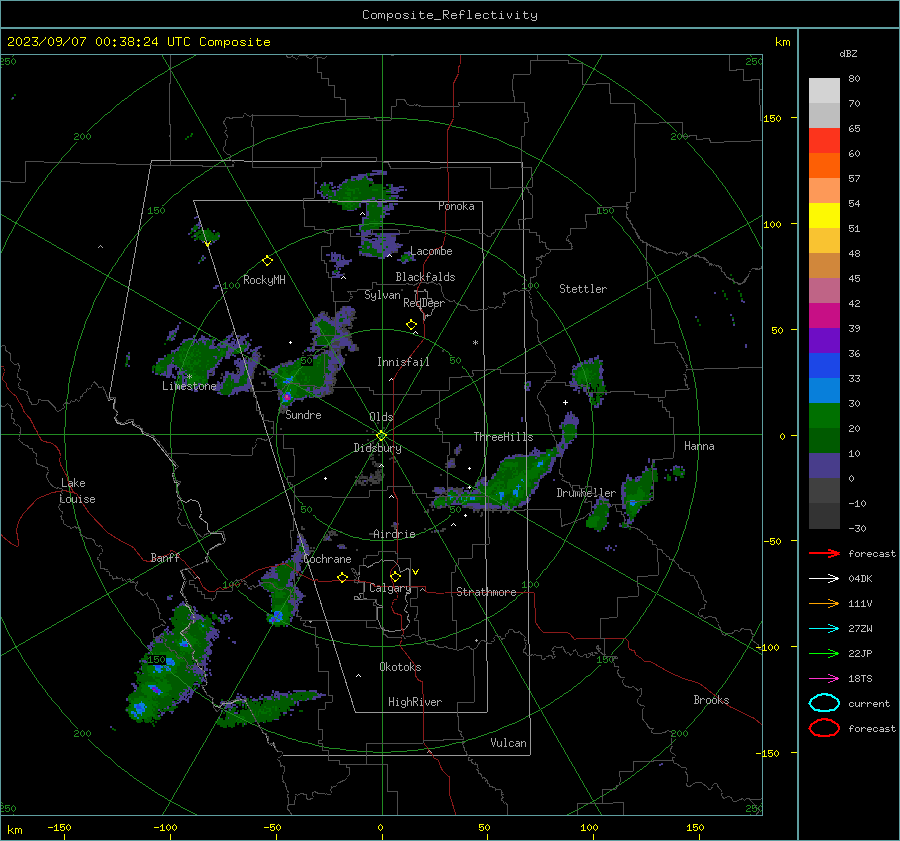Click the Strathmore town label

pyautogui.click(x=486, y=592)
